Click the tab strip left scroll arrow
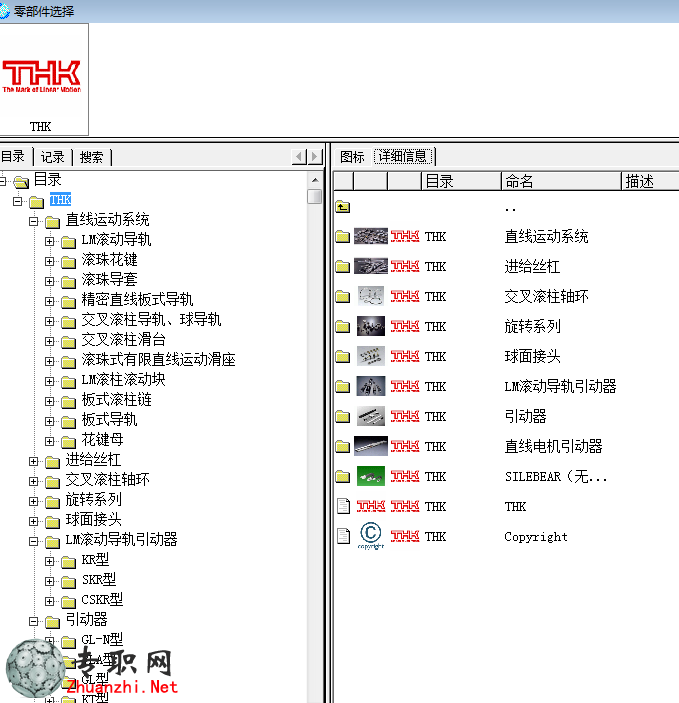This screenshot has width=679, height=703. point(299,156)
